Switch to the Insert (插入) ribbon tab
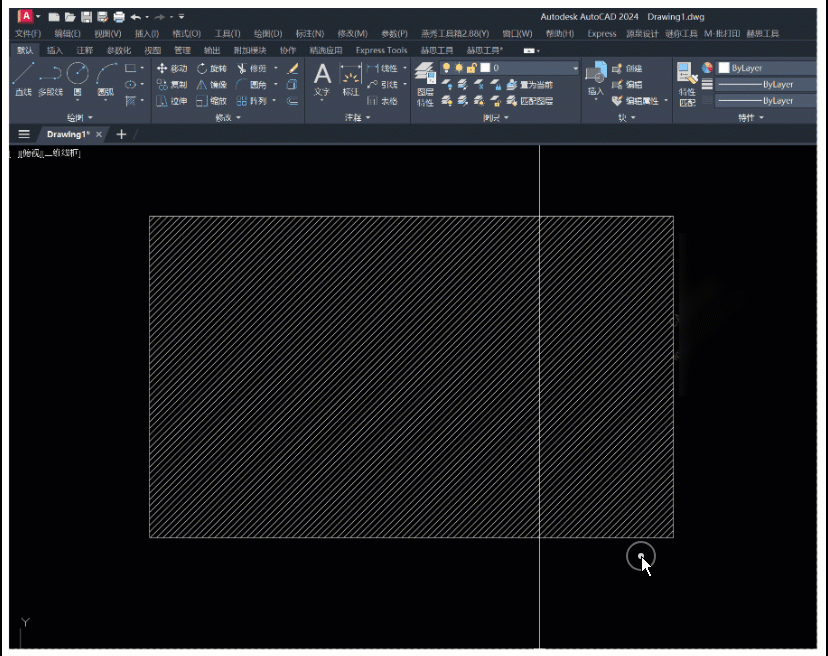 [55, 50]
